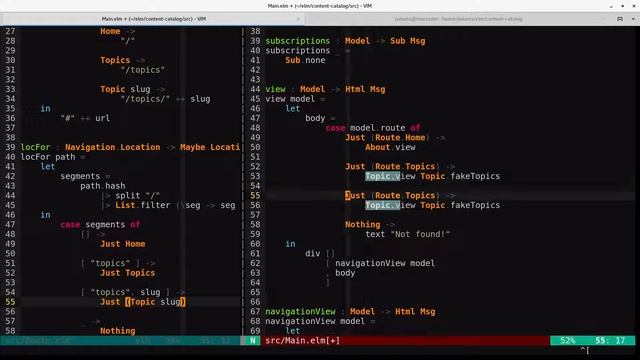Click "Just Topics" on left line 52
The image size is (640, 360).
click(x=128, y=273)
